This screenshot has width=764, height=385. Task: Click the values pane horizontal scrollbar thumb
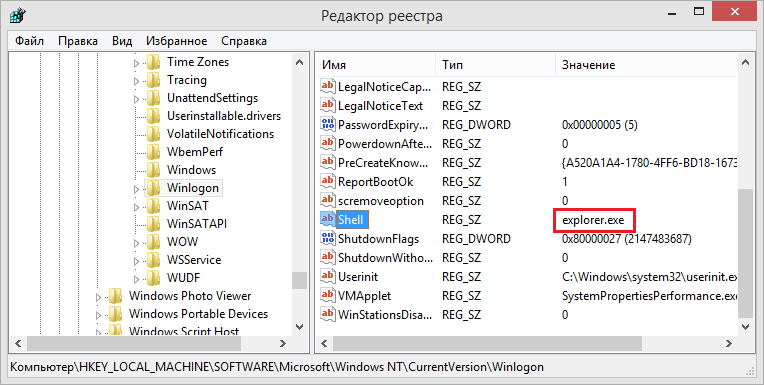[487, 344]
